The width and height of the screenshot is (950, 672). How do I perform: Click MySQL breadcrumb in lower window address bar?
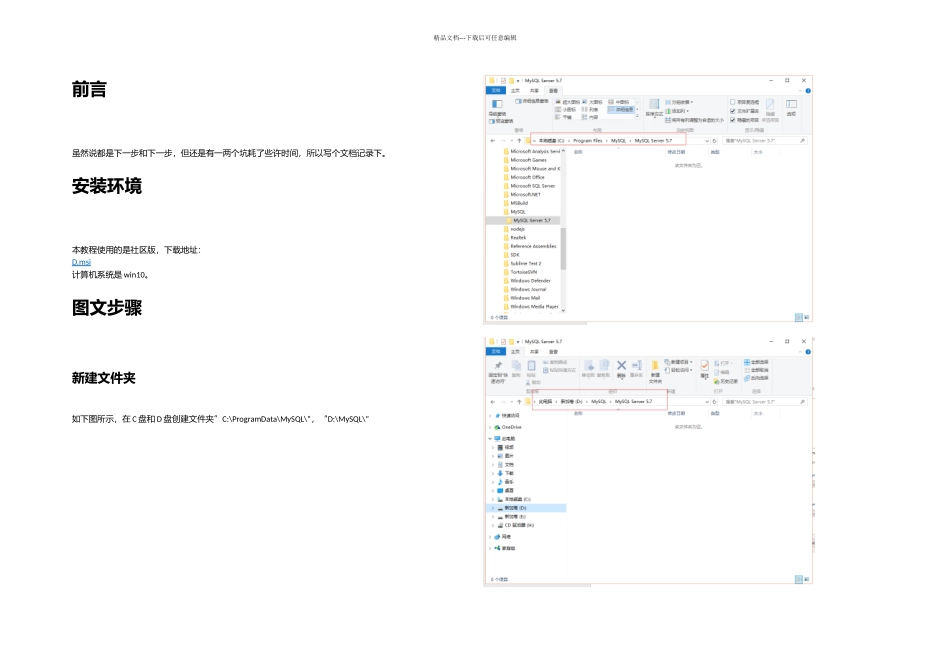click(599, 402)
